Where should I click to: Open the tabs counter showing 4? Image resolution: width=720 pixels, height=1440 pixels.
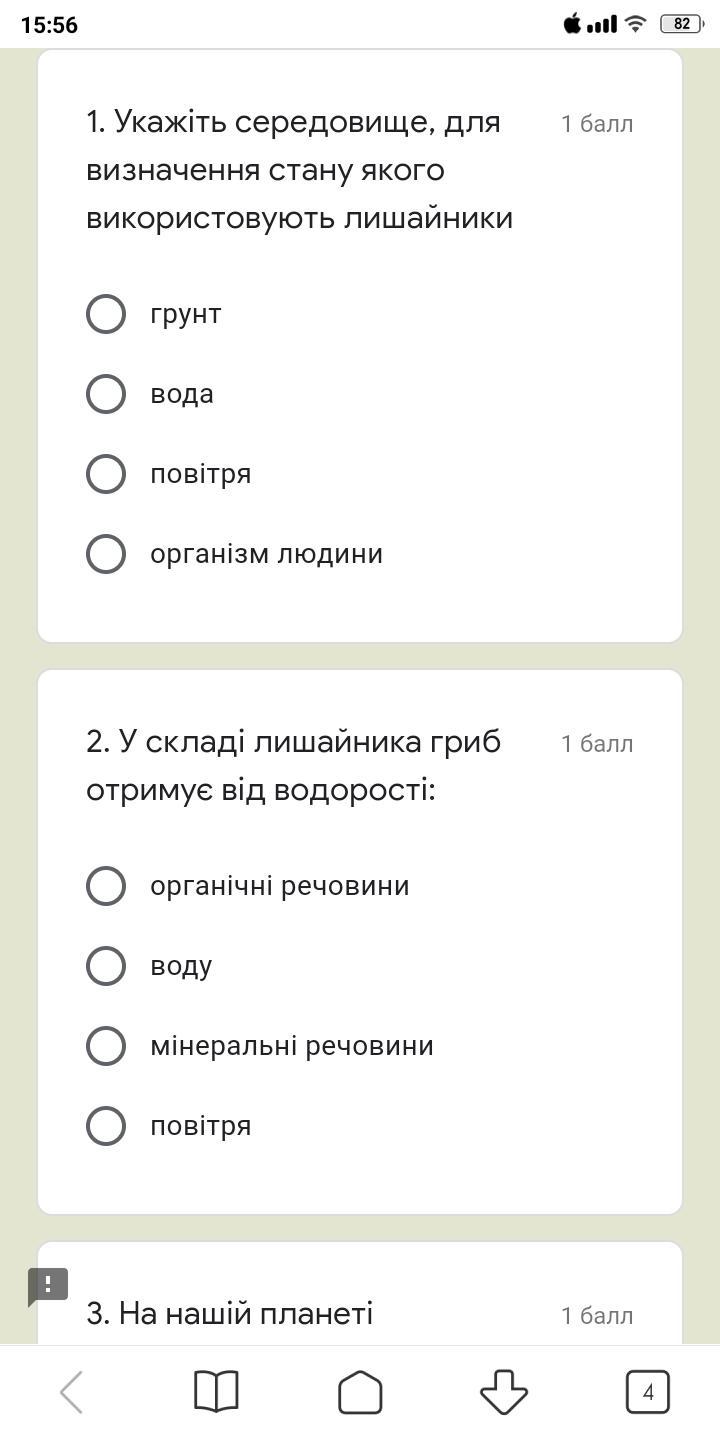click(648, 1392)
